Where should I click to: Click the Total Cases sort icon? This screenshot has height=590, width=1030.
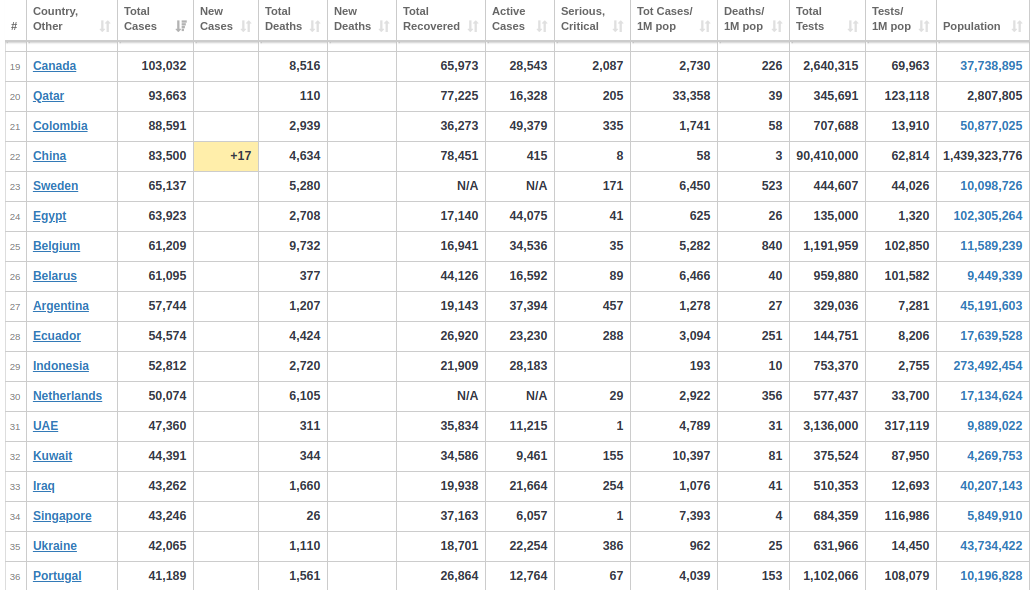pos(181,26)
